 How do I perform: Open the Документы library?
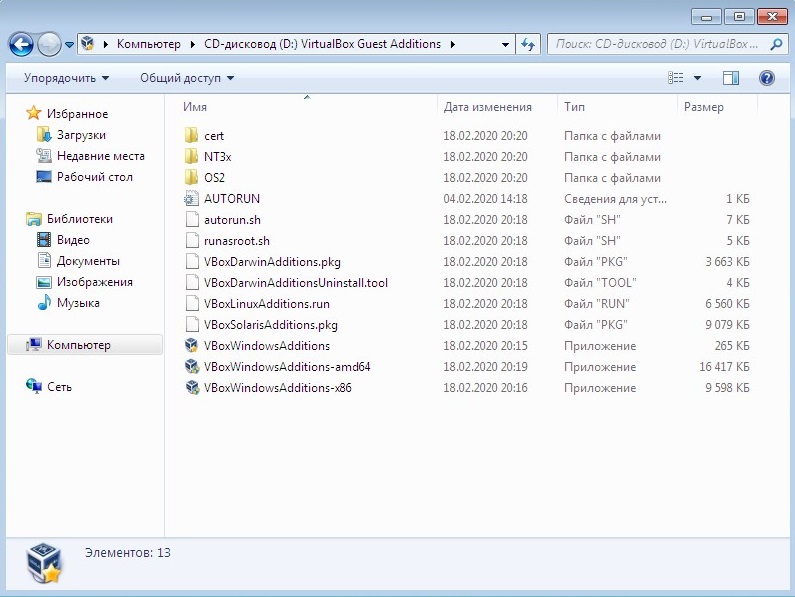tap(88, 261)
